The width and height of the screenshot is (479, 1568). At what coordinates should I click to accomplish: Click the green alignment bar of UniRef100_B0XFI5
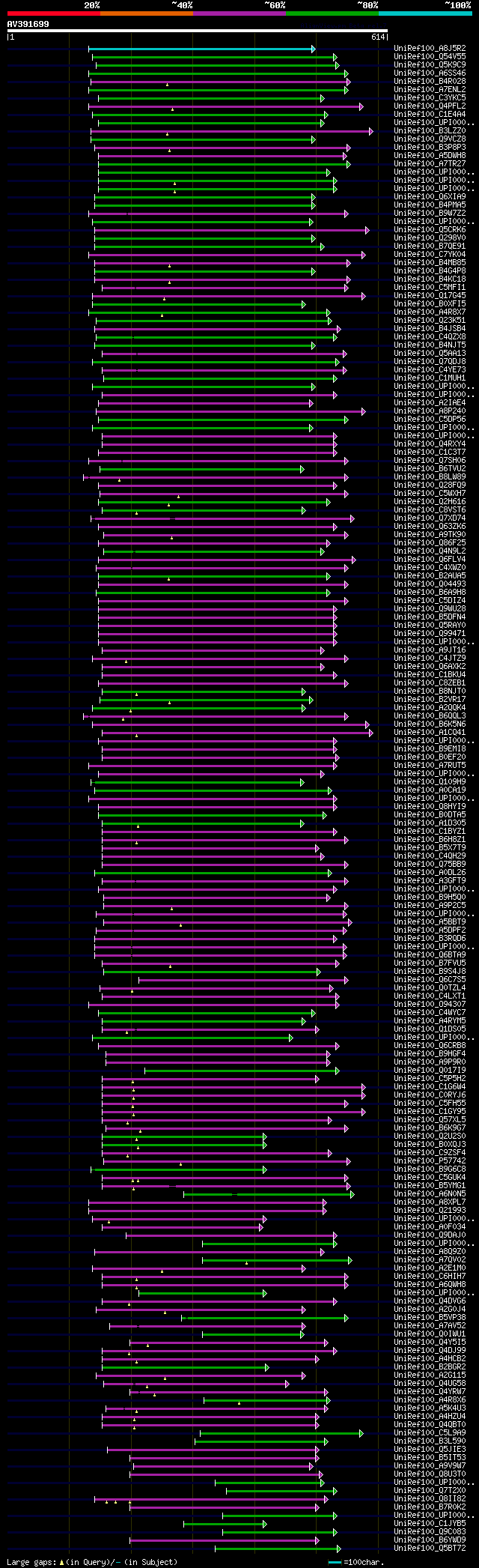[x=198, y=305]
